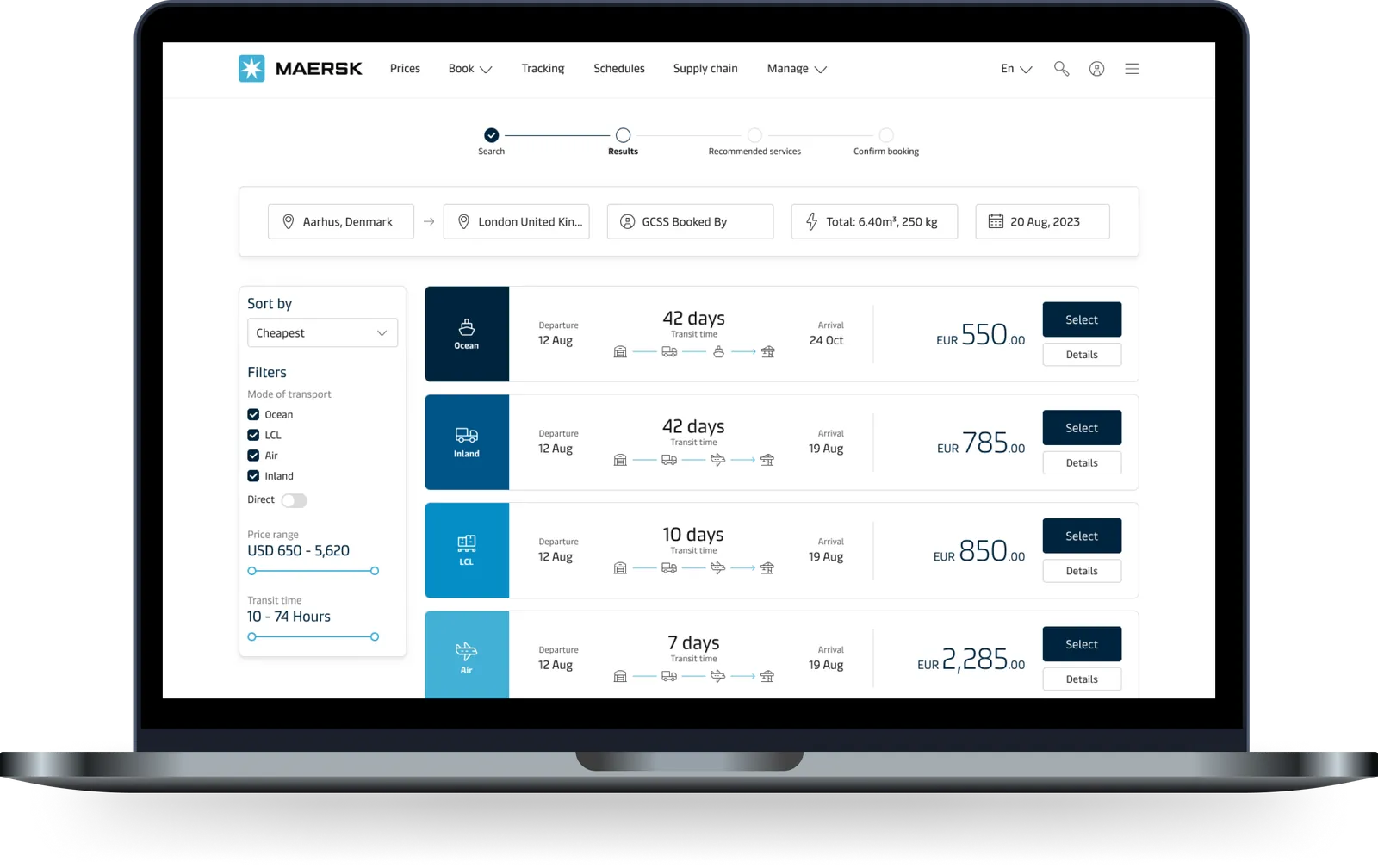Click calendar icon beside 20 Aug, 2023

[x=996, y=221]
